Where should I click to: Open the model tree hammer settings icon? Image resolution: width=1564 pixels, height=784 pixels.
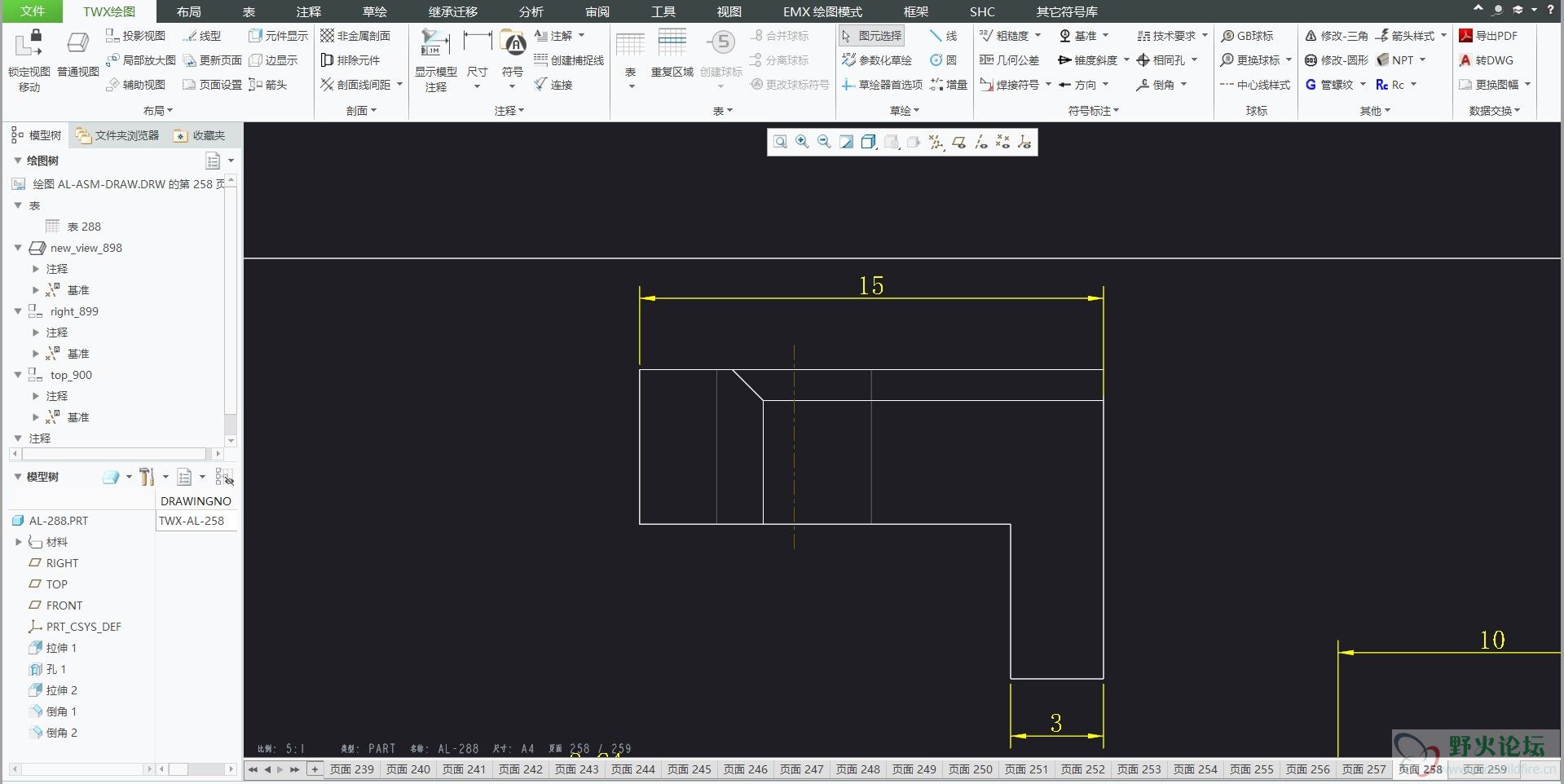pos(147,477)
